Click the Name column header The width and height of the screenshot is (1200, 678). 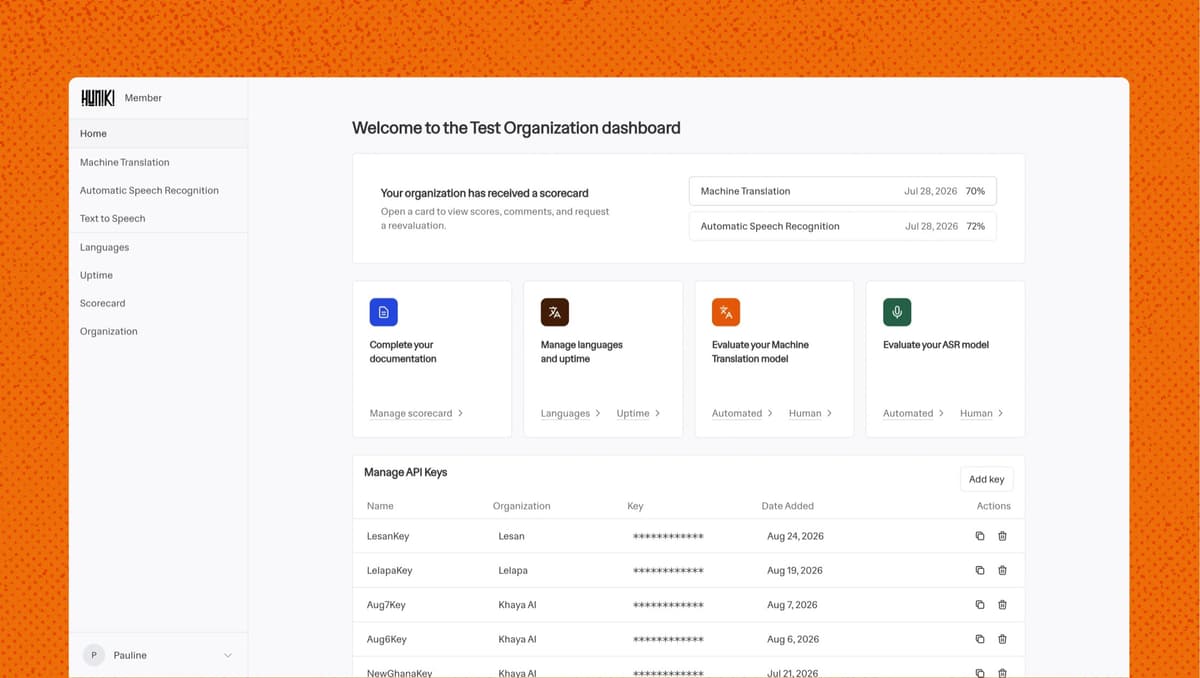[380, 506]
